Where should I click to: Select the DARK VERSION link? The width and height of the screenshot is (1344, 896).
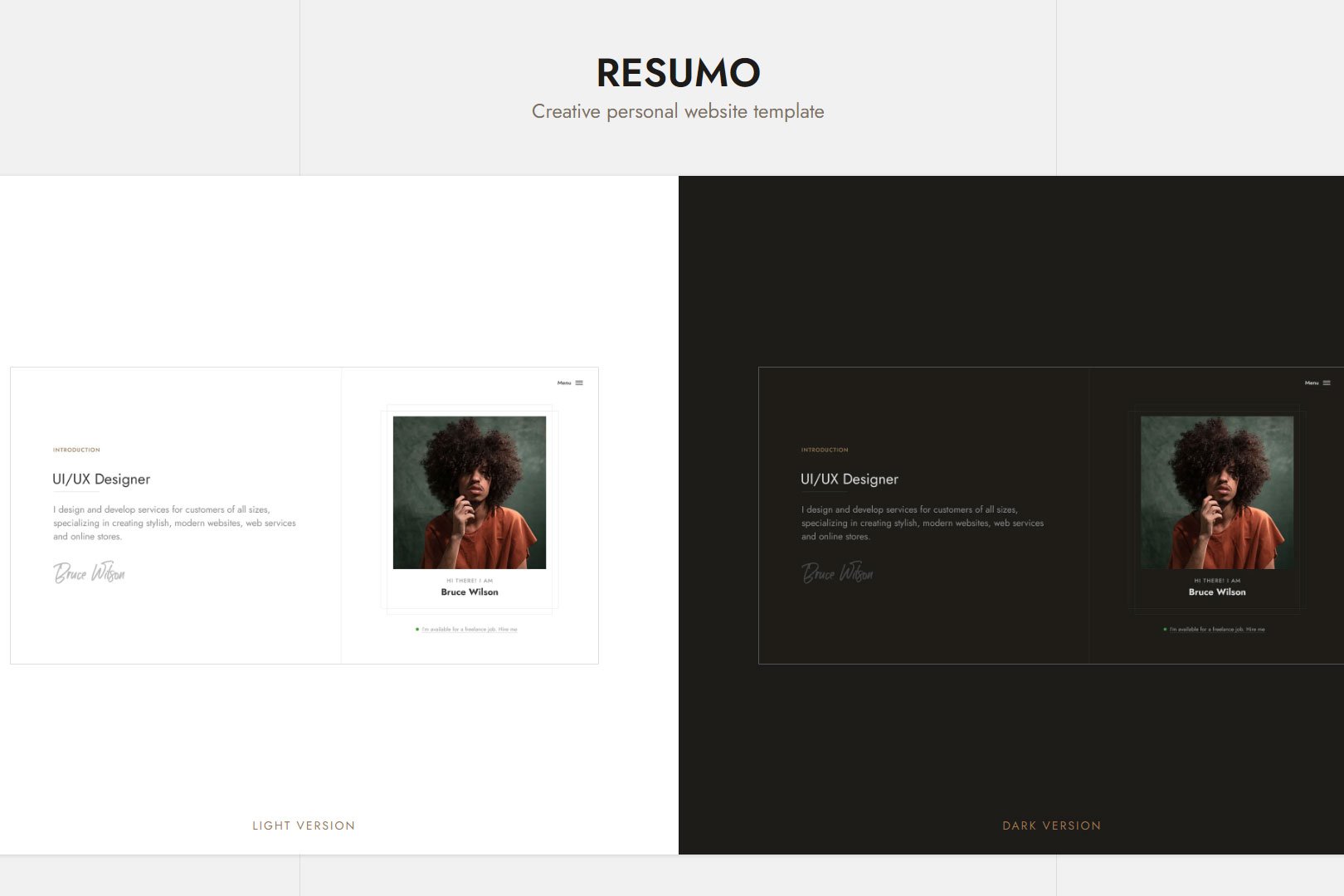tap(1051, 825)
